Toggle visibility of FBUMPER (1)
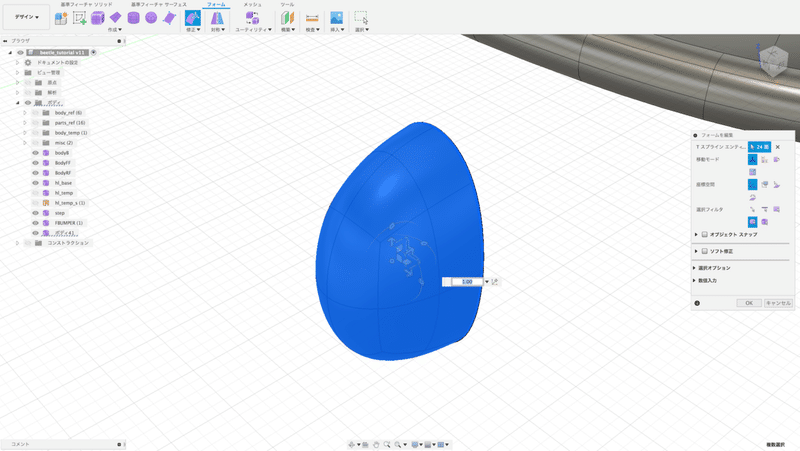Screen dimensions: 800x451 tap(35, 223)
